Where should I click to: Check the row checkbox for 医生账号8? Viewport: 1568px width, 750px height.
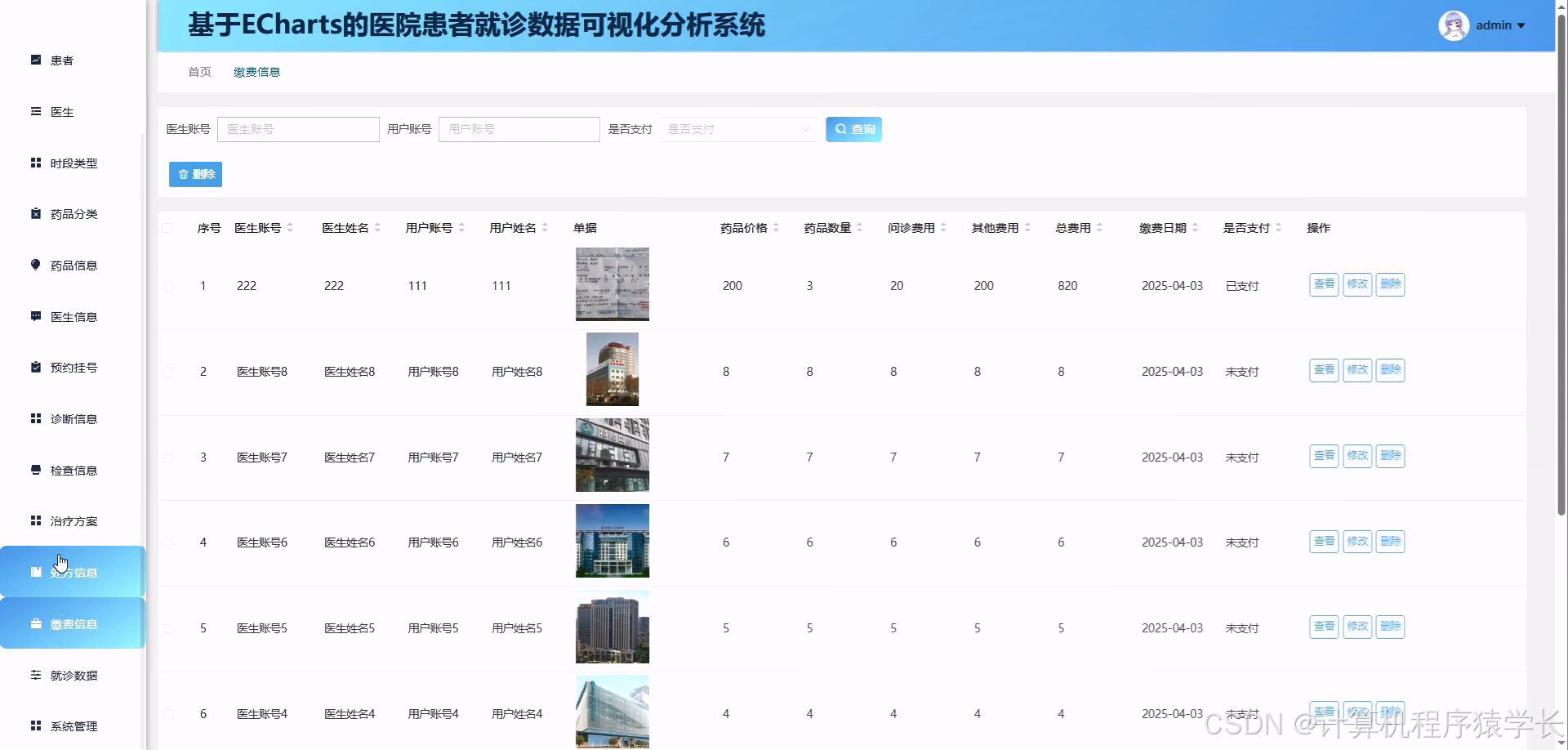[x=169, y=372]
